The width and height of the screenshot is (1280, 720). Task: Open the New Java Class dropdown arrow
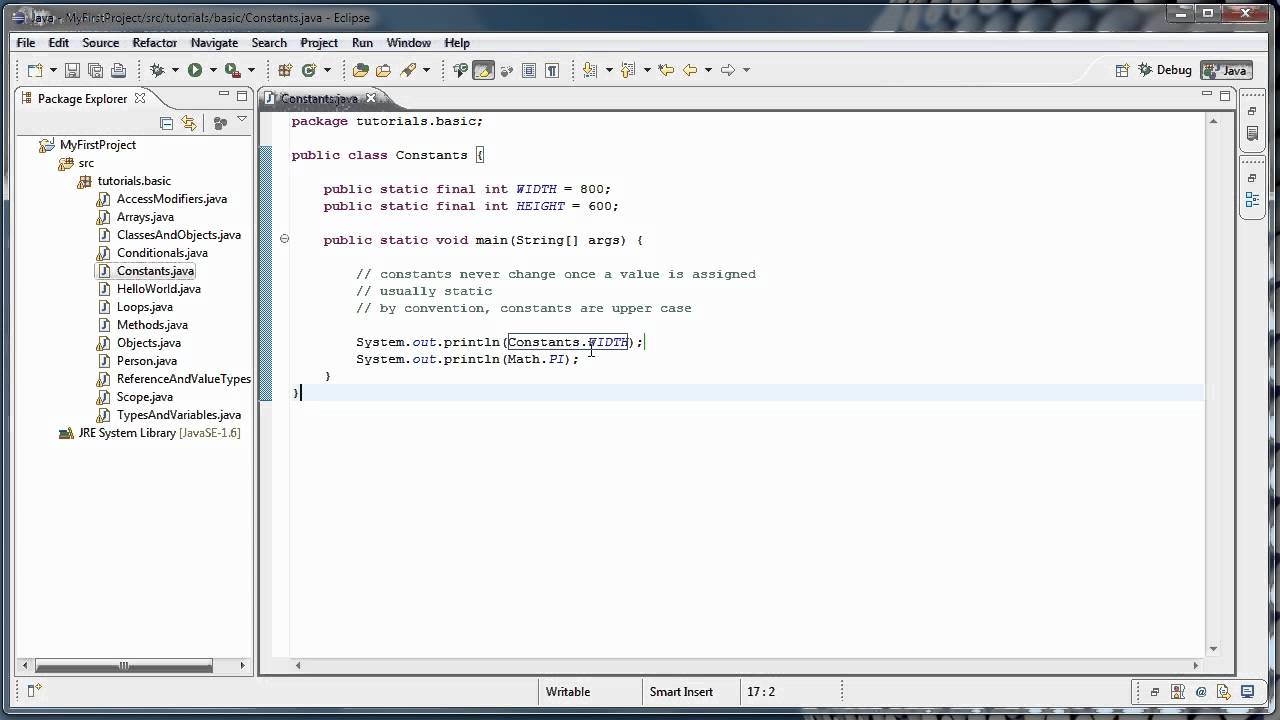point(326,70)
